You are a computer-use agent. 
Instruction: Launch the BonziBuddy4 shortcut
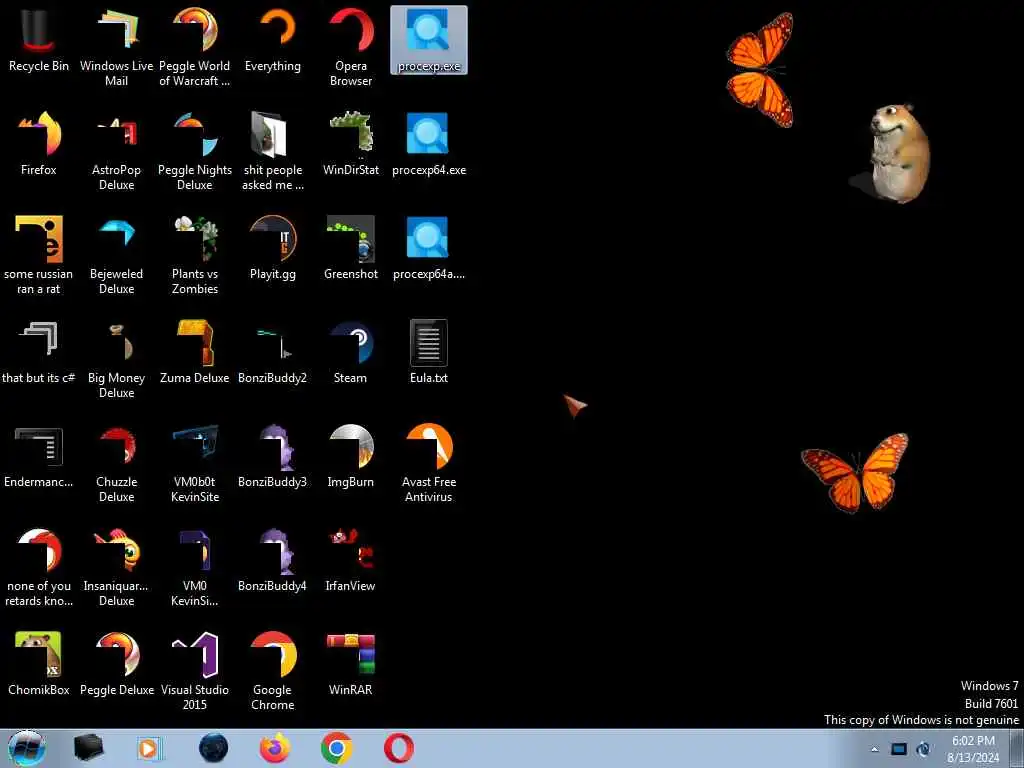tap(273, 560)
